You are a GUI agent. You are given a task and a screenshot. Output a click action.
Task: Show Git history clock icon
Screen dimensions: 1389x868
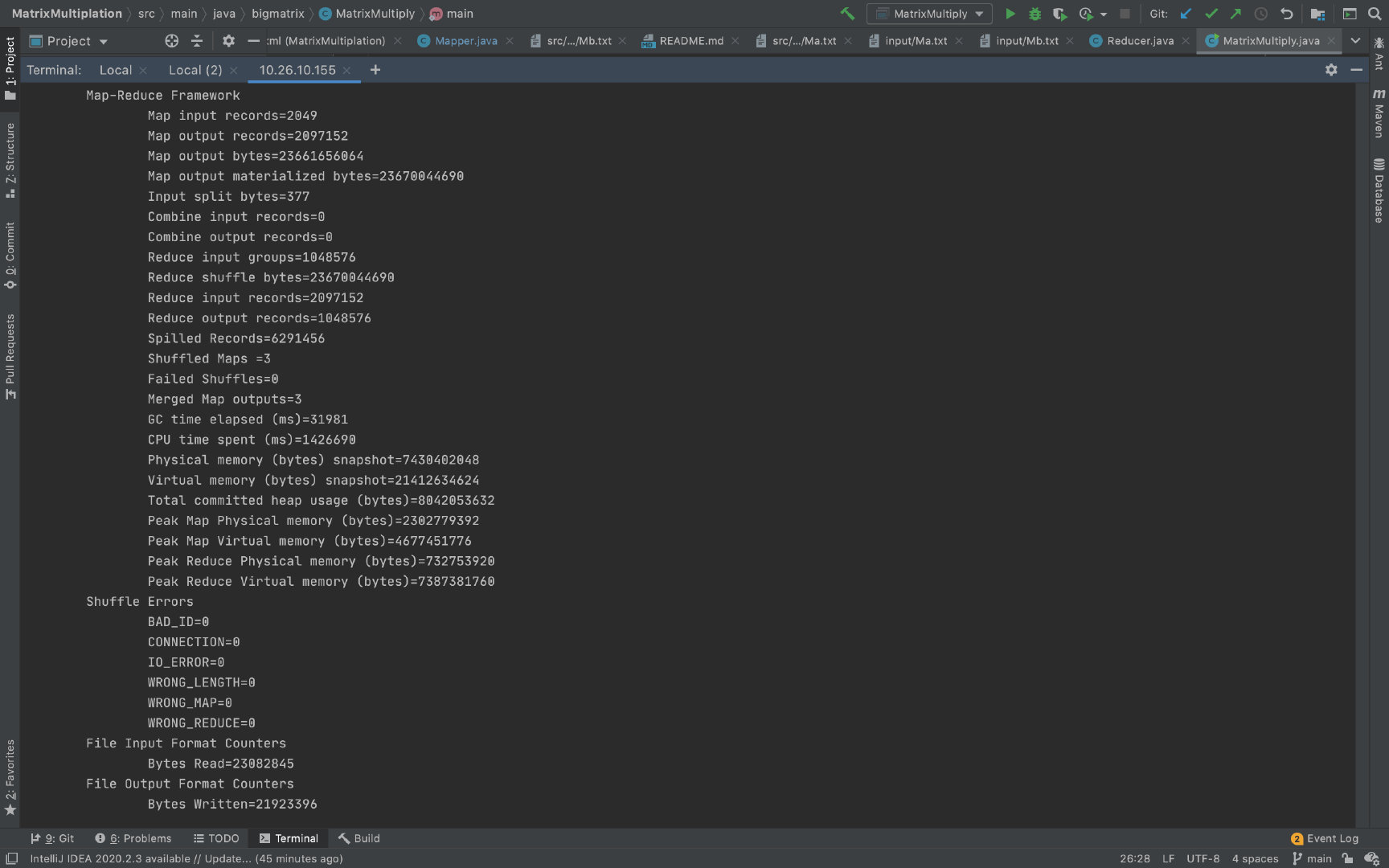(1261, 14)
